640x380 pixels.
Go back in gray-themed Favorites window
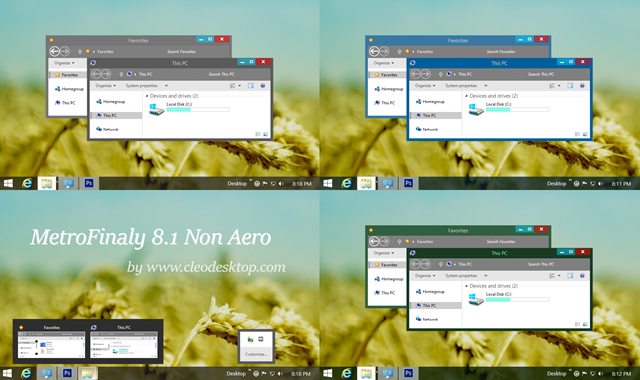54,51
